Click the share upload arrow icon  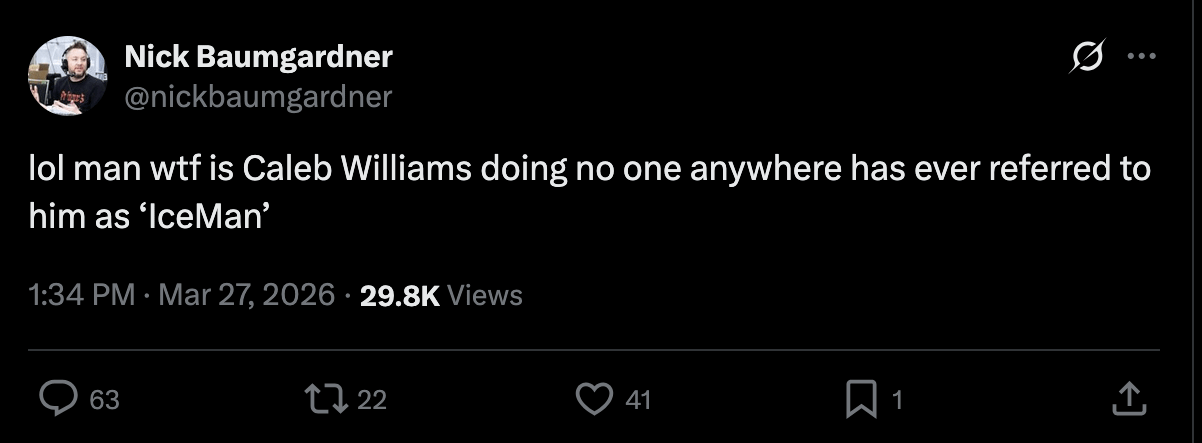1127,400
